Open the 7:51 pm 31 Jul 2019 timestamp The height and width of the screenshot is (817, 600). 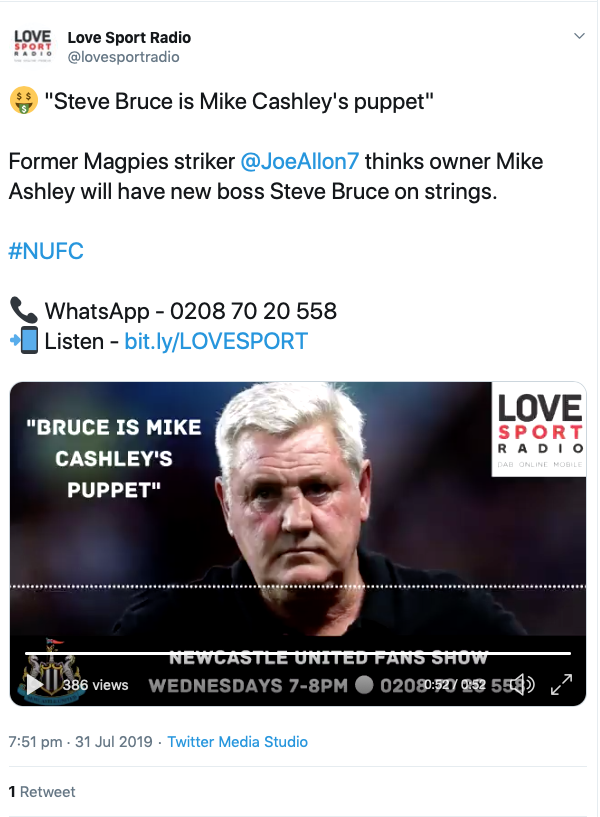click(81, 741)
